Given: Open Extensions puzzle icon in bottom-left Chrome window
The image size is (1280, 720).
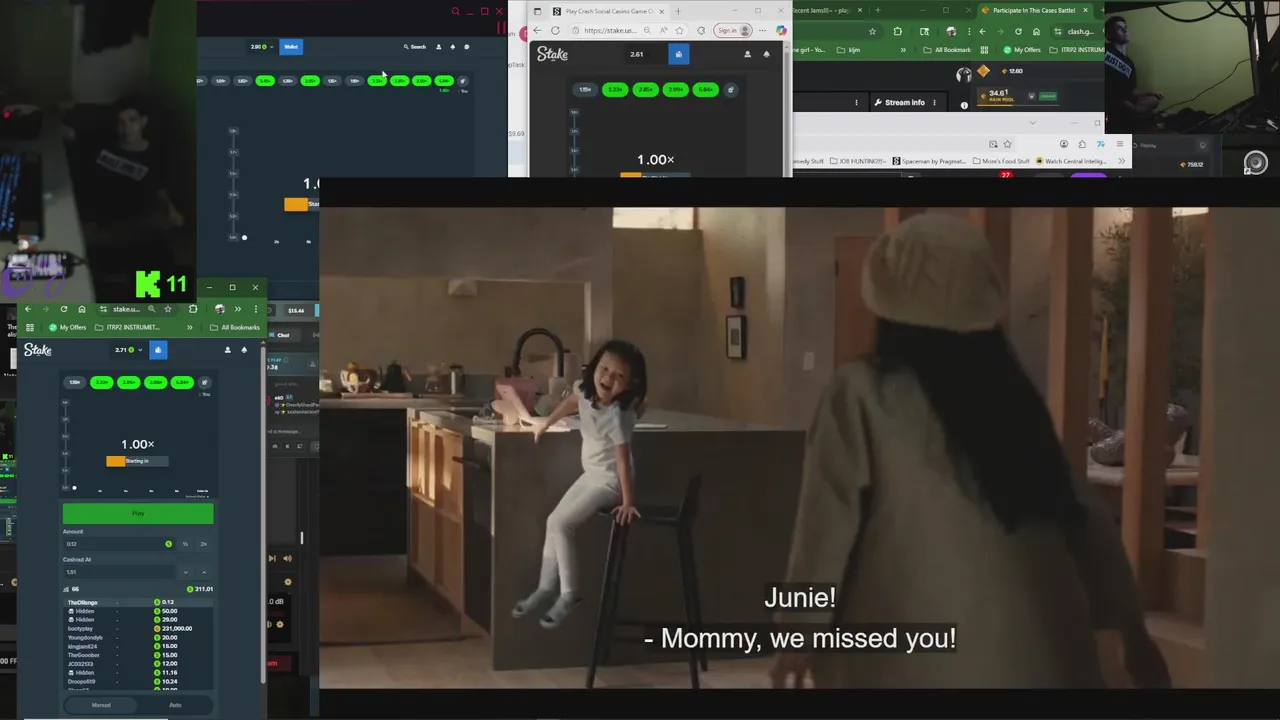Looking at the screenshot, I should coord(193,309).
